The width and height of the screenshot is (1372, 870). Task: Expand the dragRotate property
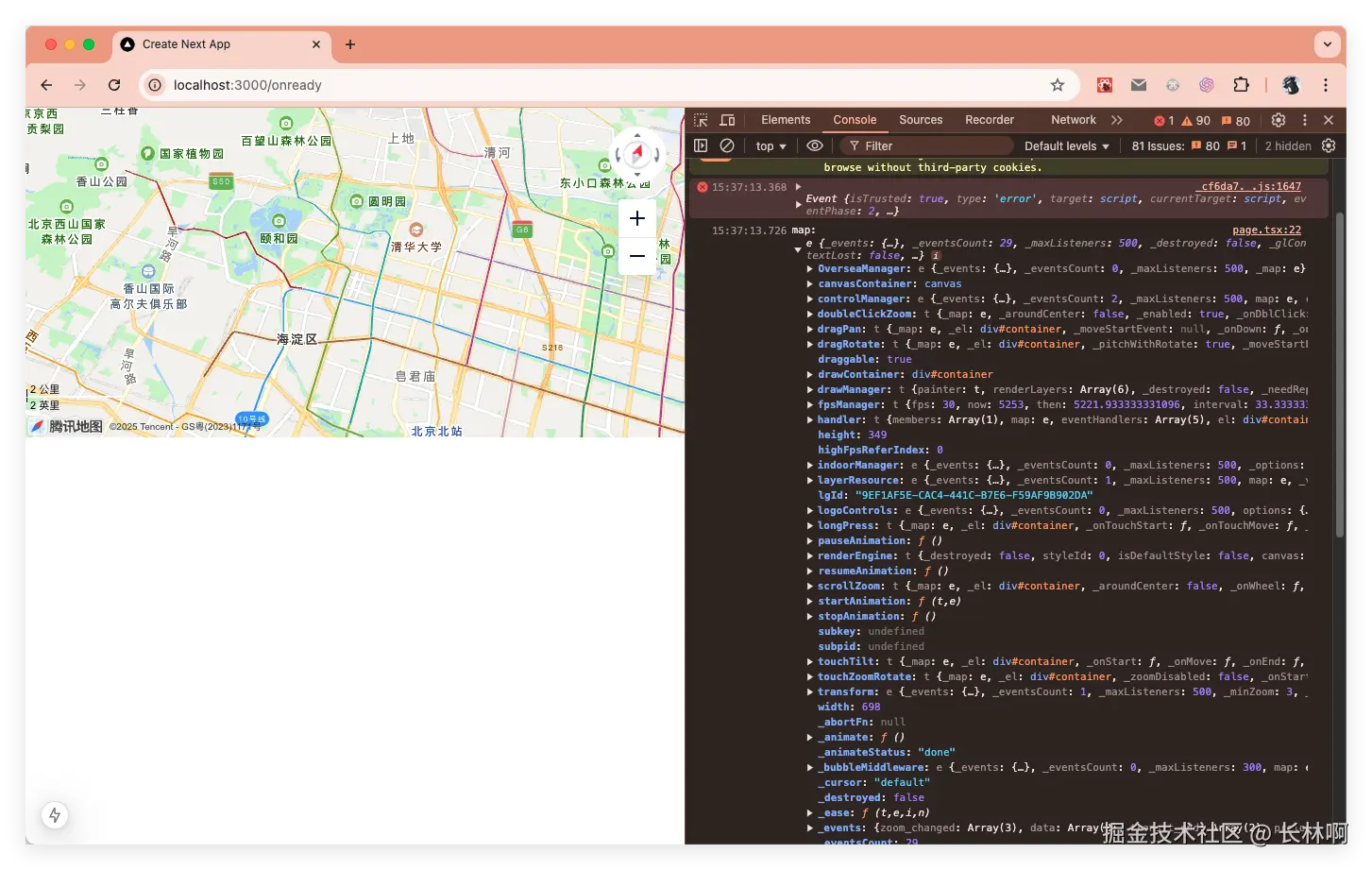(x=810, y=345)
